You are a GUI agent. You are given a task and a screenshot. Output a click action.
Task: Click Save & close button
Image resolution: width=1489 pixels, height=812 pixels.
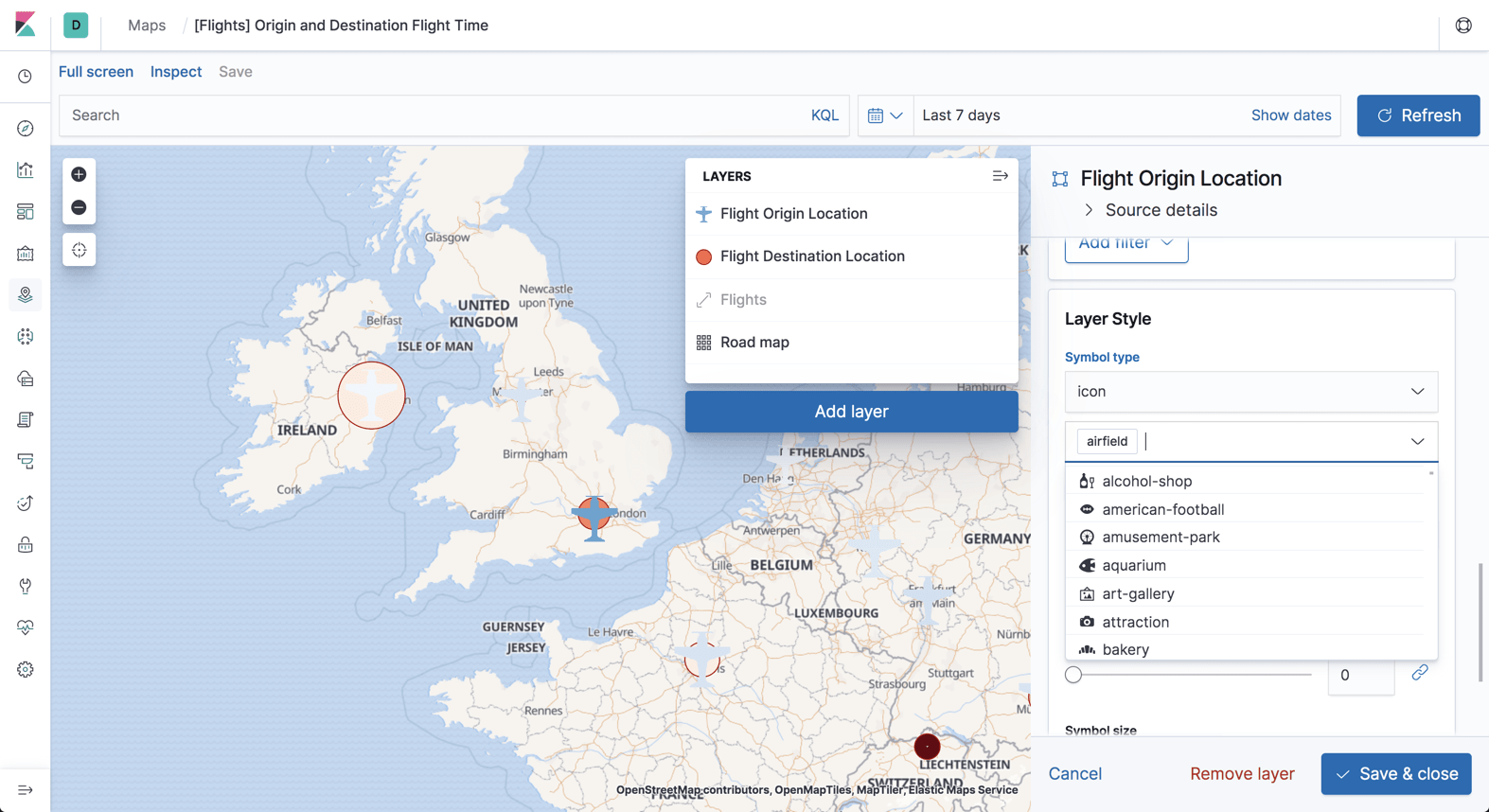[x=1396, y=774]
